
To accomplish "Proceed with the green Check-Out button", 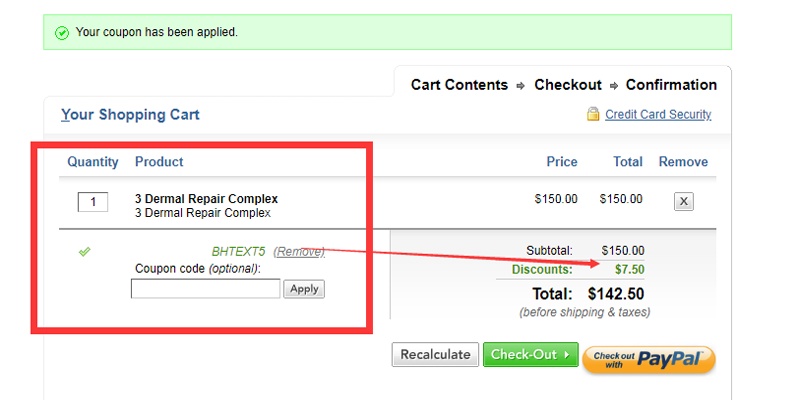I will pos(530,354).
